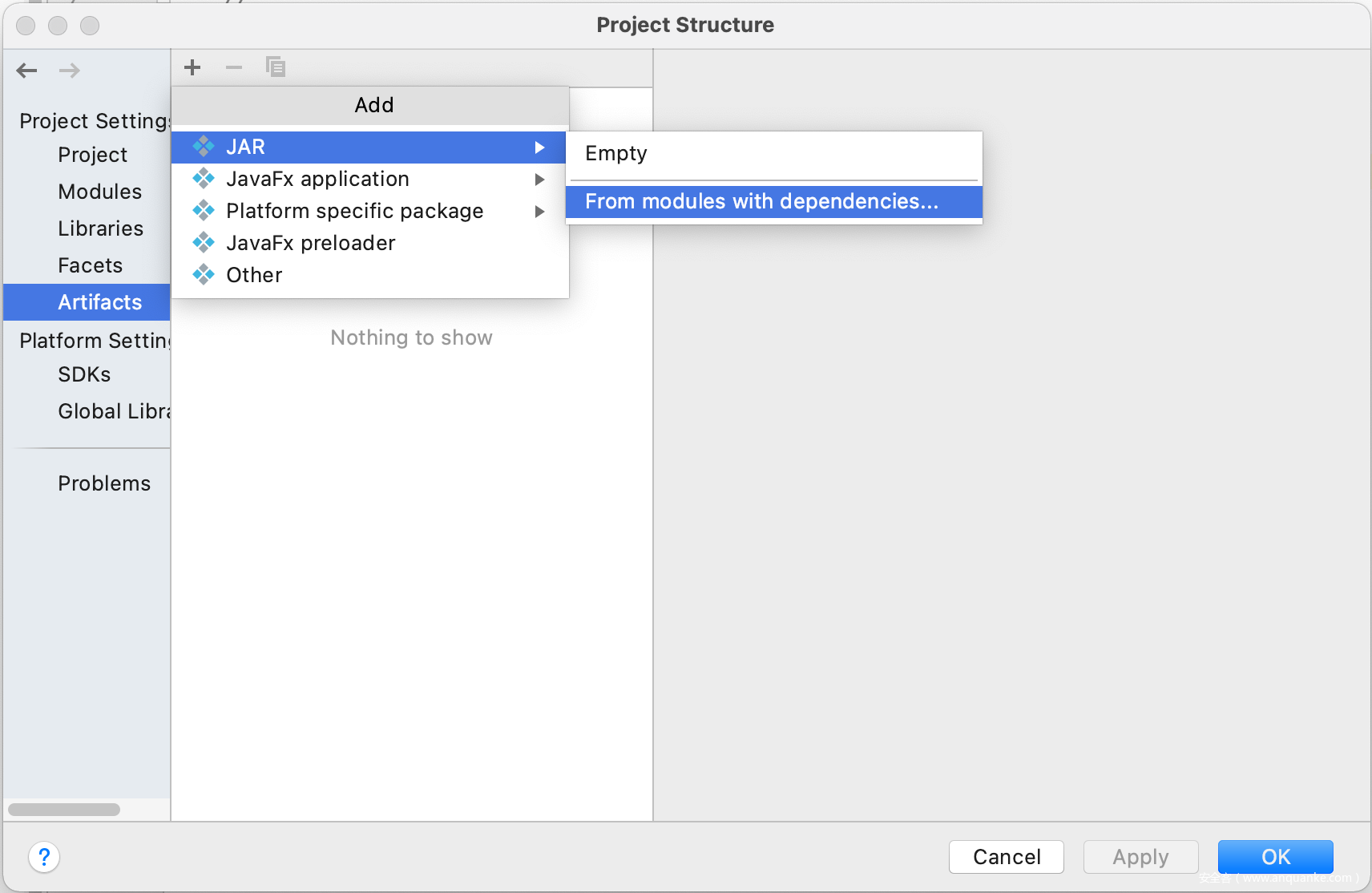Click the sidebar horizontal scrollbar
Image resolution: width=1372 pixels, height=893 pixels.
coord(64,810)
